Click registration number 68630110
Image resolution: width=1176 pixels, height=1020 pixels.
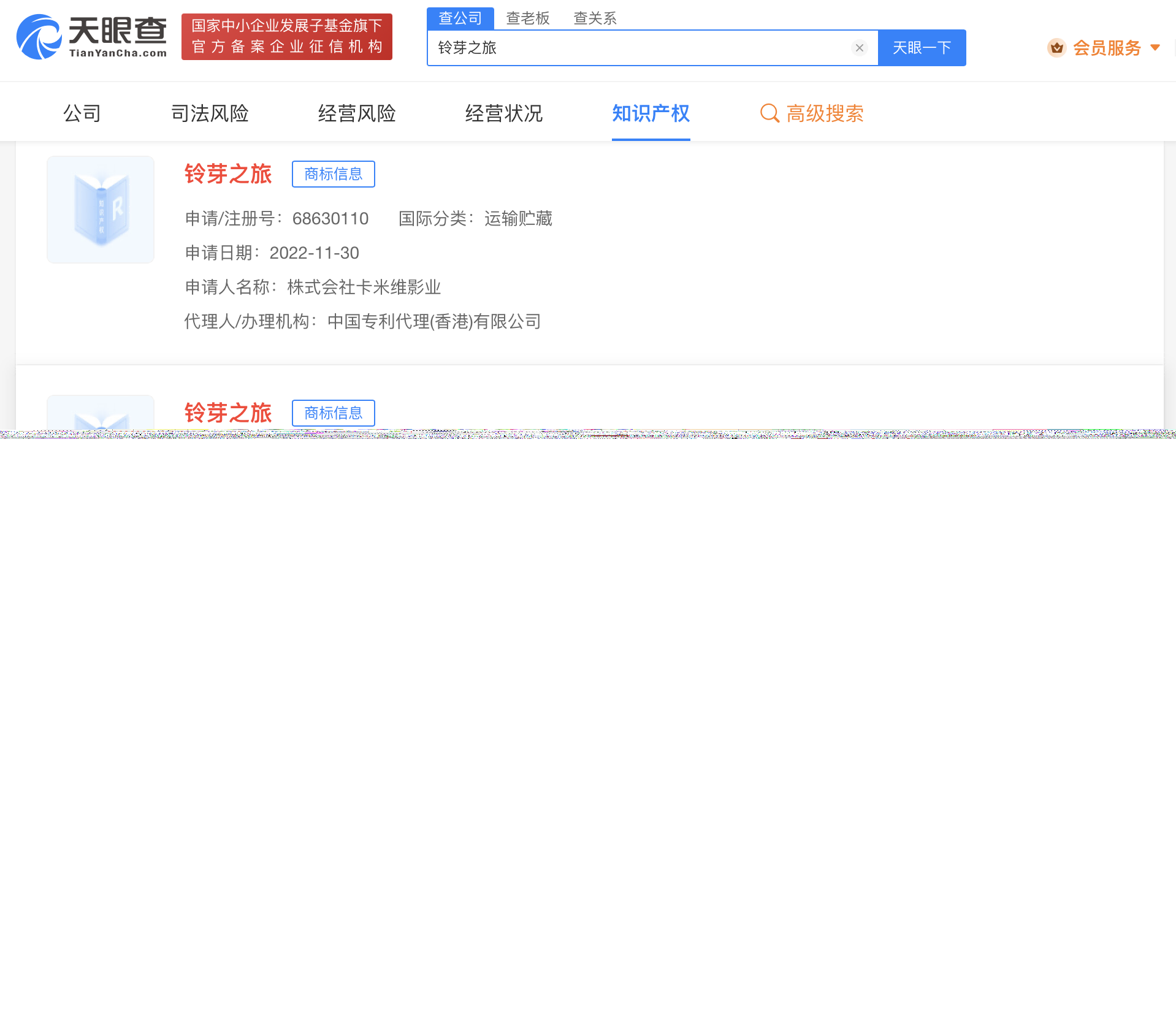330,219
